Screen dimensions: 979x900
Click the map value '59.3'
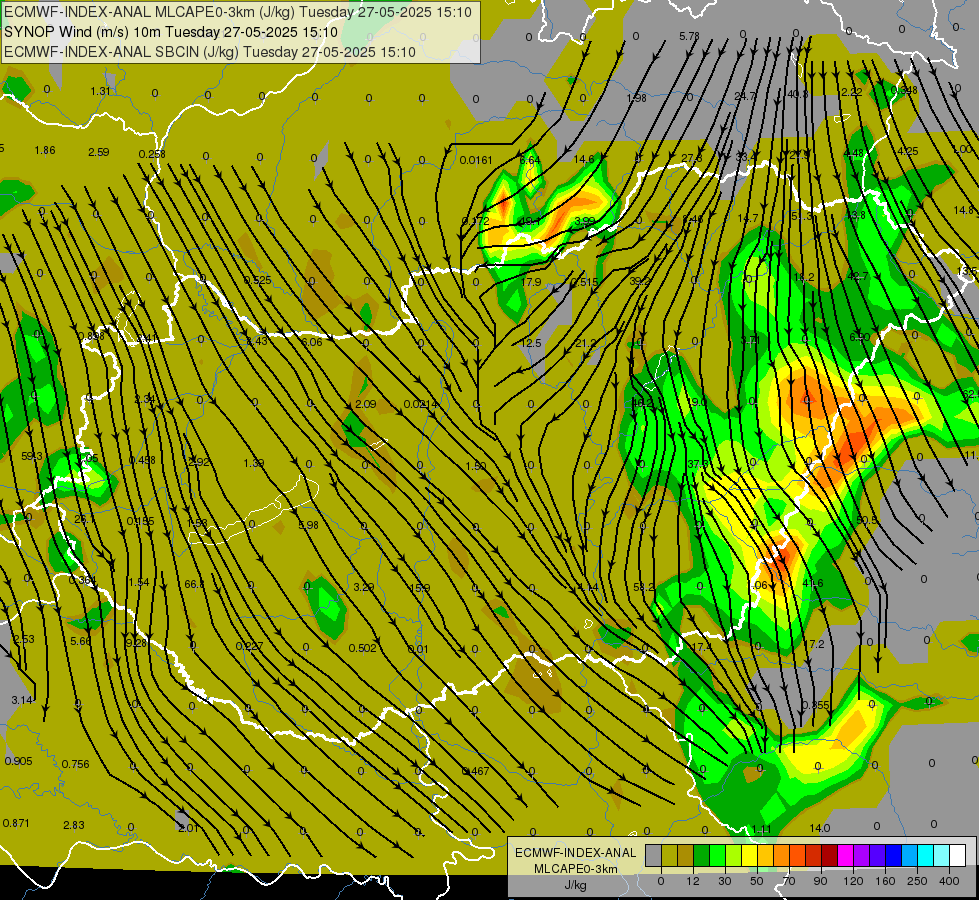(x=31, y=456)
